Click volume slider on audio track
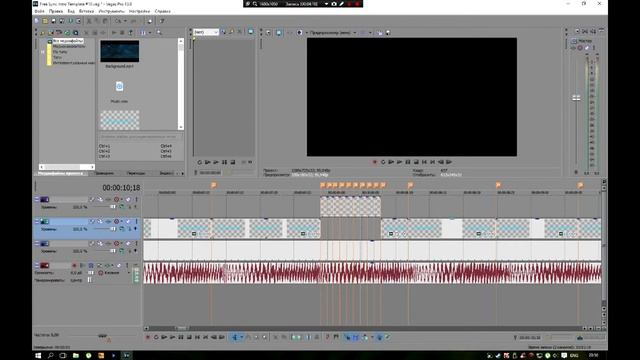 tap(91, 273)
